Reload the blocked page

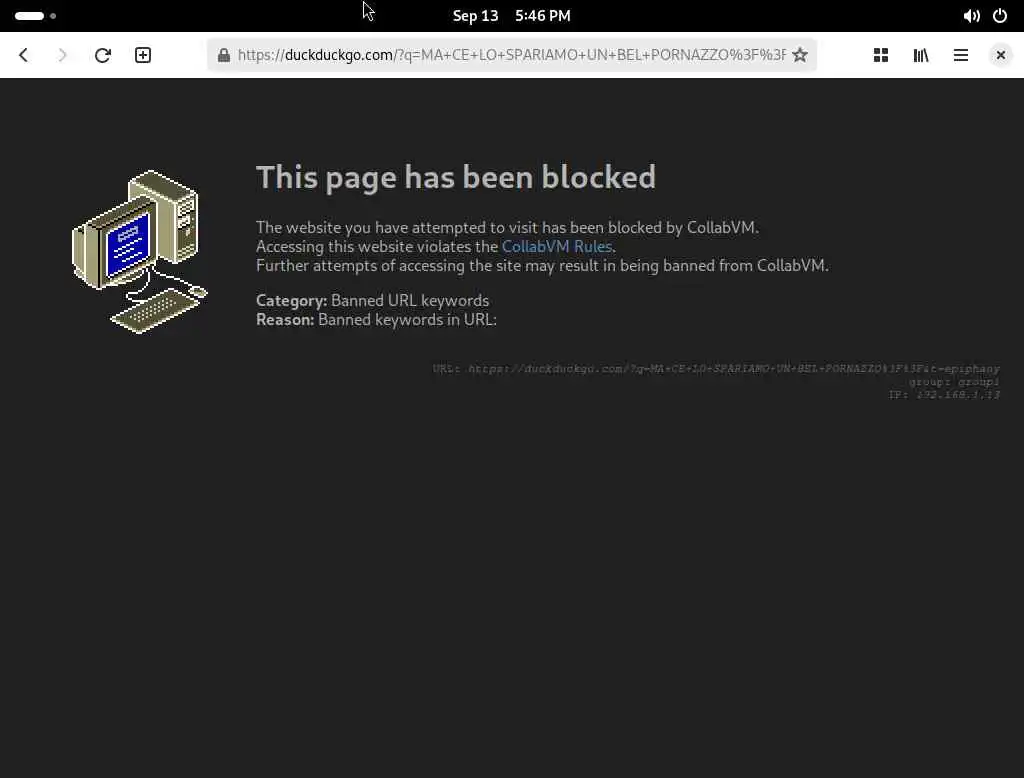103,55
